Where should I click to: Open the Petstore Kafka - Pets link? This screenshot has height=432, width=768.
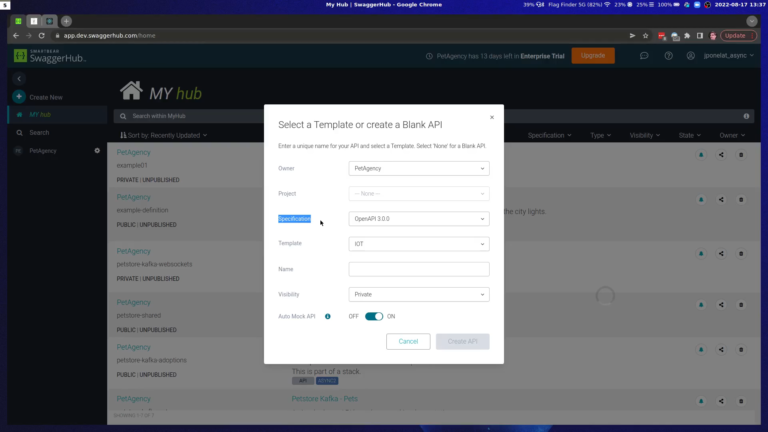pos(324,399)
